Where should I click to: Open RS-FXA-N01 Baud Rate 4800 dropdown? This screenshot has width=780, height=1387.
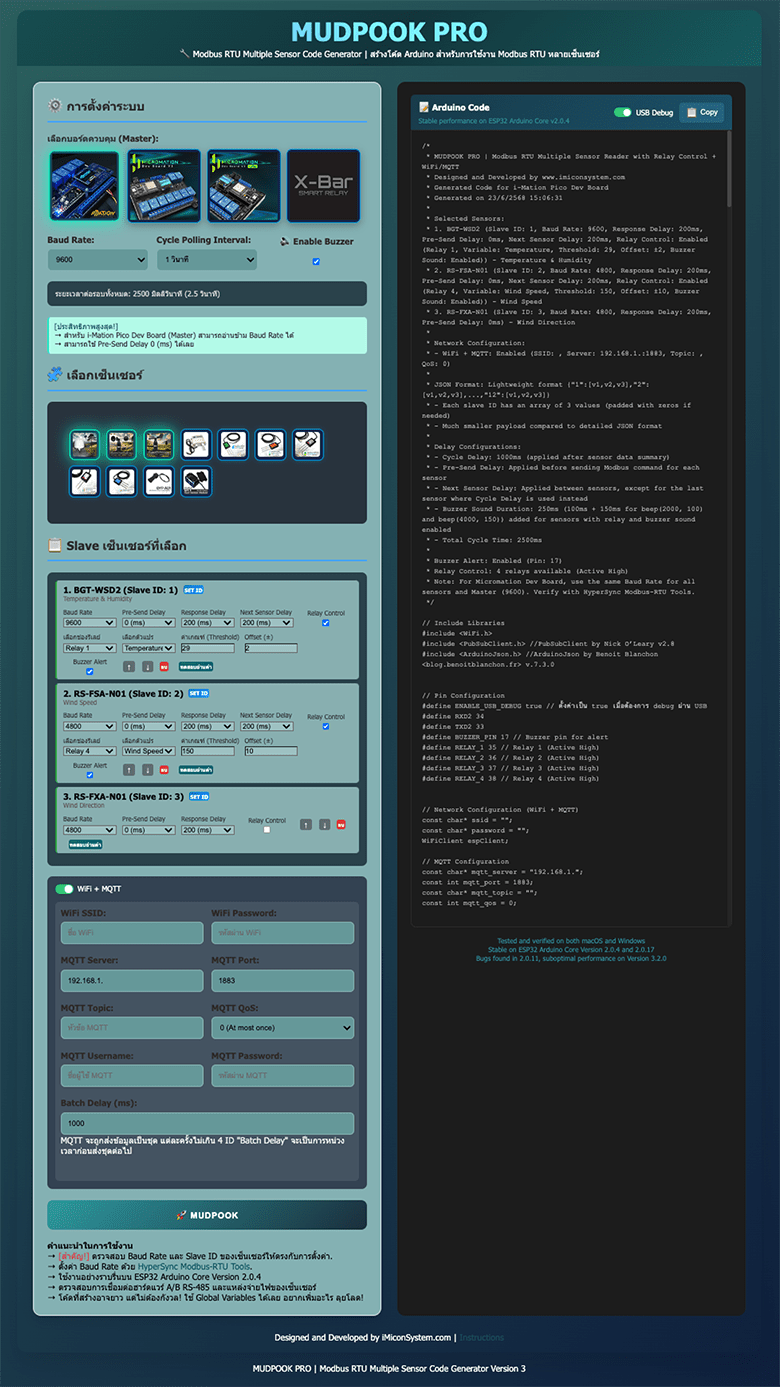[x=90, y=829]
